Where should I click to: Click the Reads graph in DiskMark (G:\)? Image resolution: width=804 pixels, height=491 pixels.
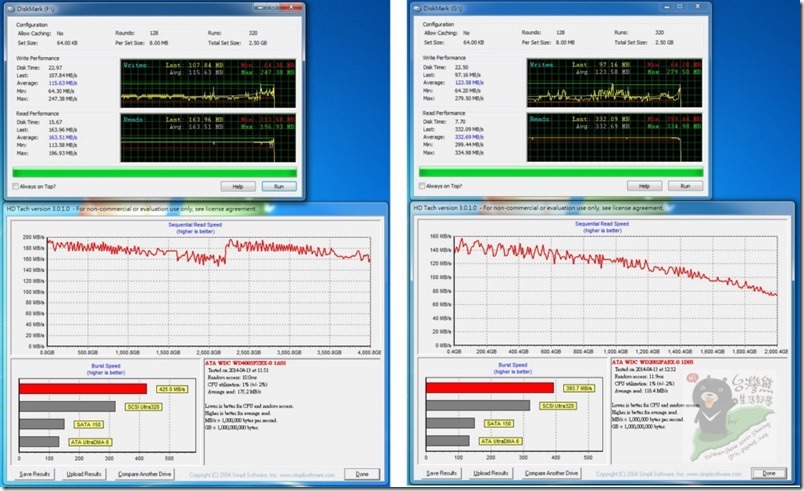point(614,137)
